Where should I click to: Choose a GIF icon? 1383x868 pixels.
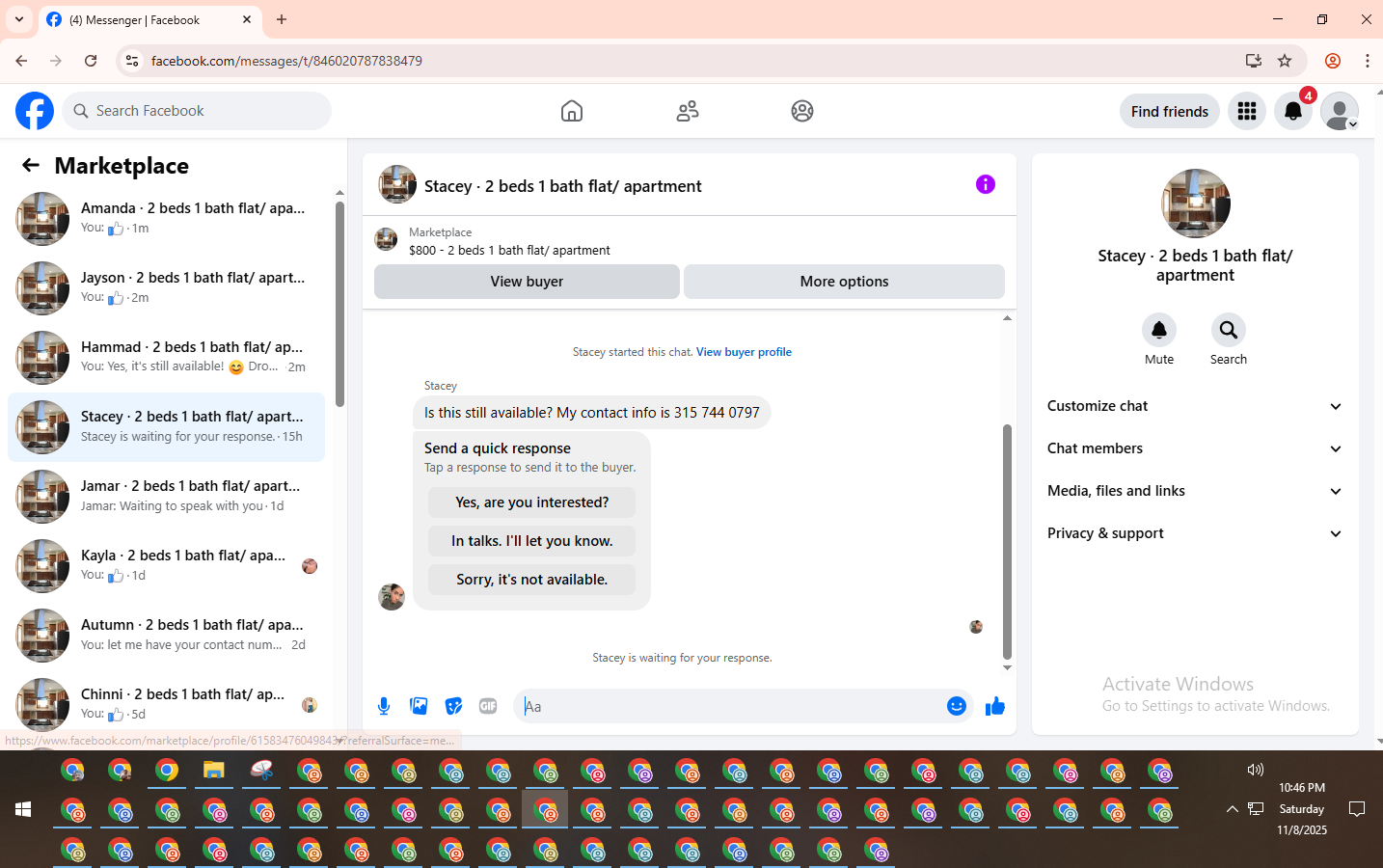(488, 706)
